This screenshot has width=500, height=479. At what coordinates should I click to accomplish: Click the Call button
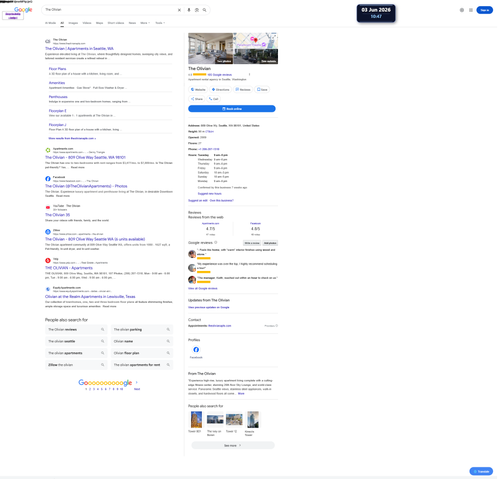tap(213, 99)
